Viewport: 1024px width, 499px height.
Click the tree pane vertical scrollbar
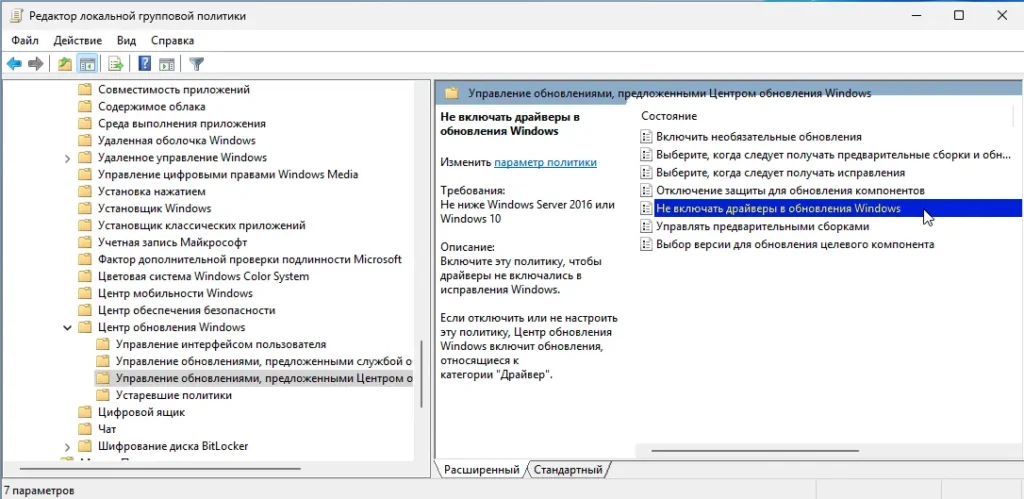[421, 370]
